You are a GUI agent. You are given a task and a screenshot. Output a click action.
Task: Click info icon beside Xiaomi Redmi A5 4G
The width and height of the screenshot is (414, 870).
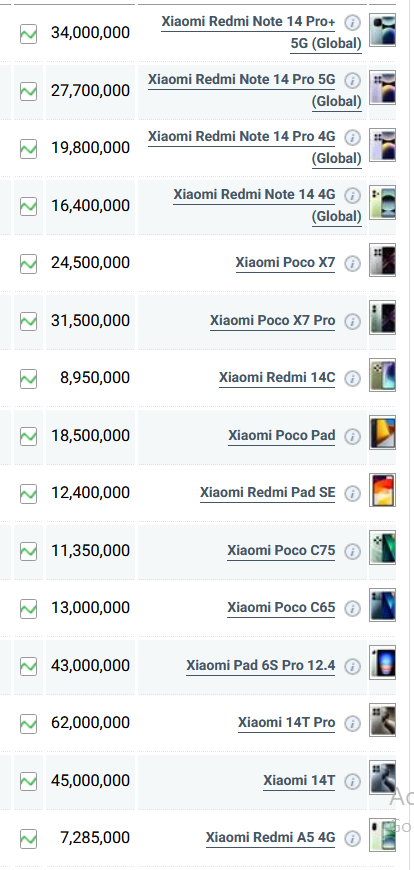[x=352, y=839]
